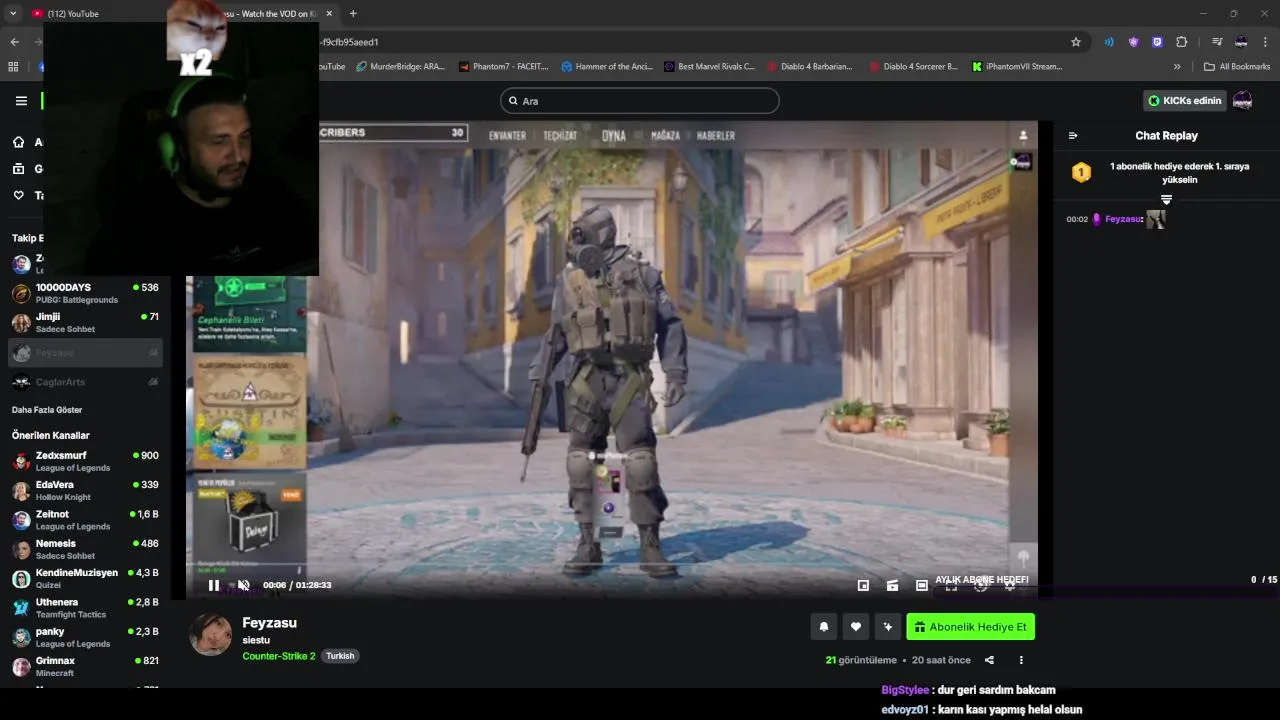The image size is (1280, 720).
Task: Open MurderBridge: ARA bookmark
Action: pos(400,67)
